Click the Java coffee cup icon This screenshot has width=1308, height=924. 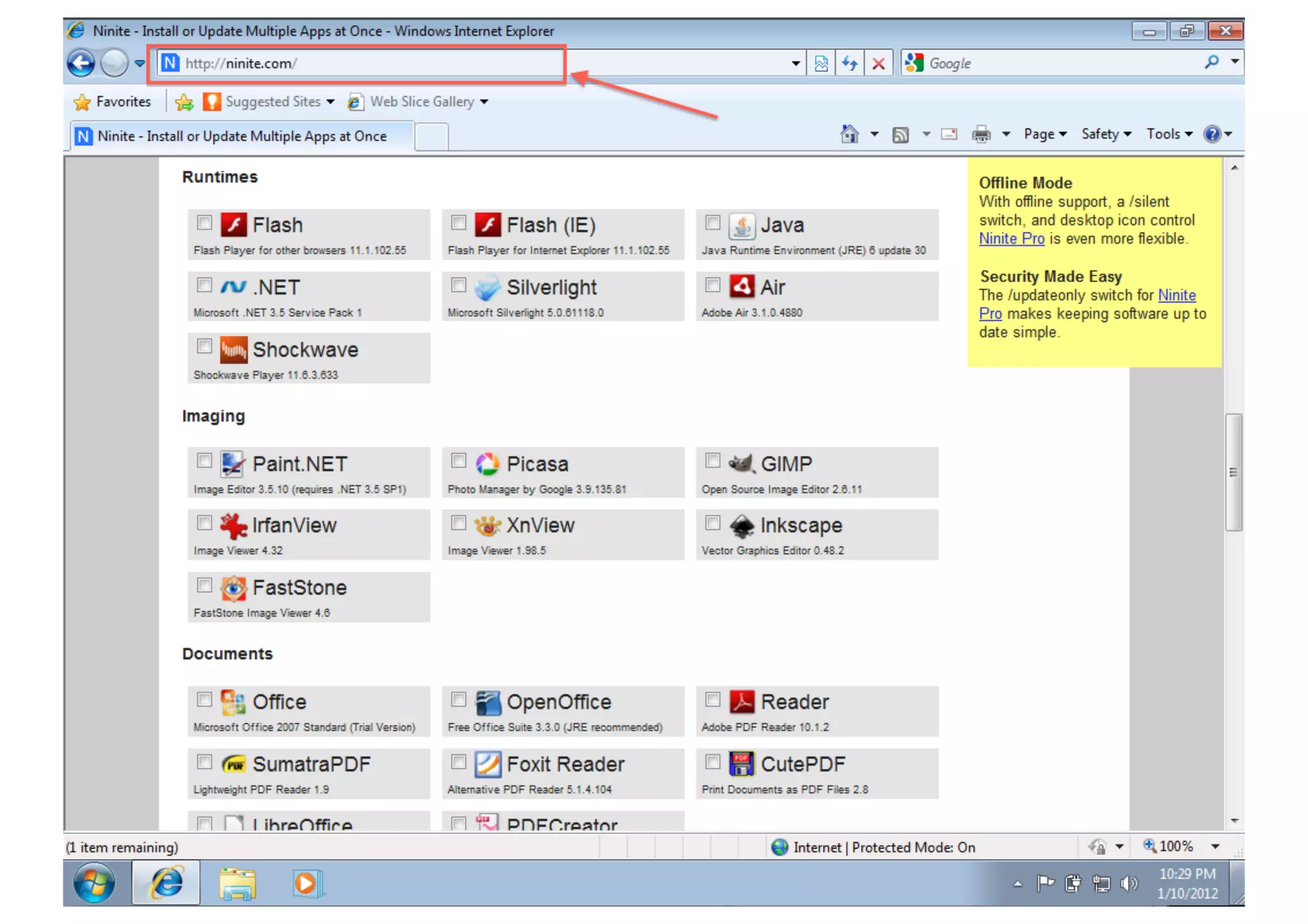point(741,225)
